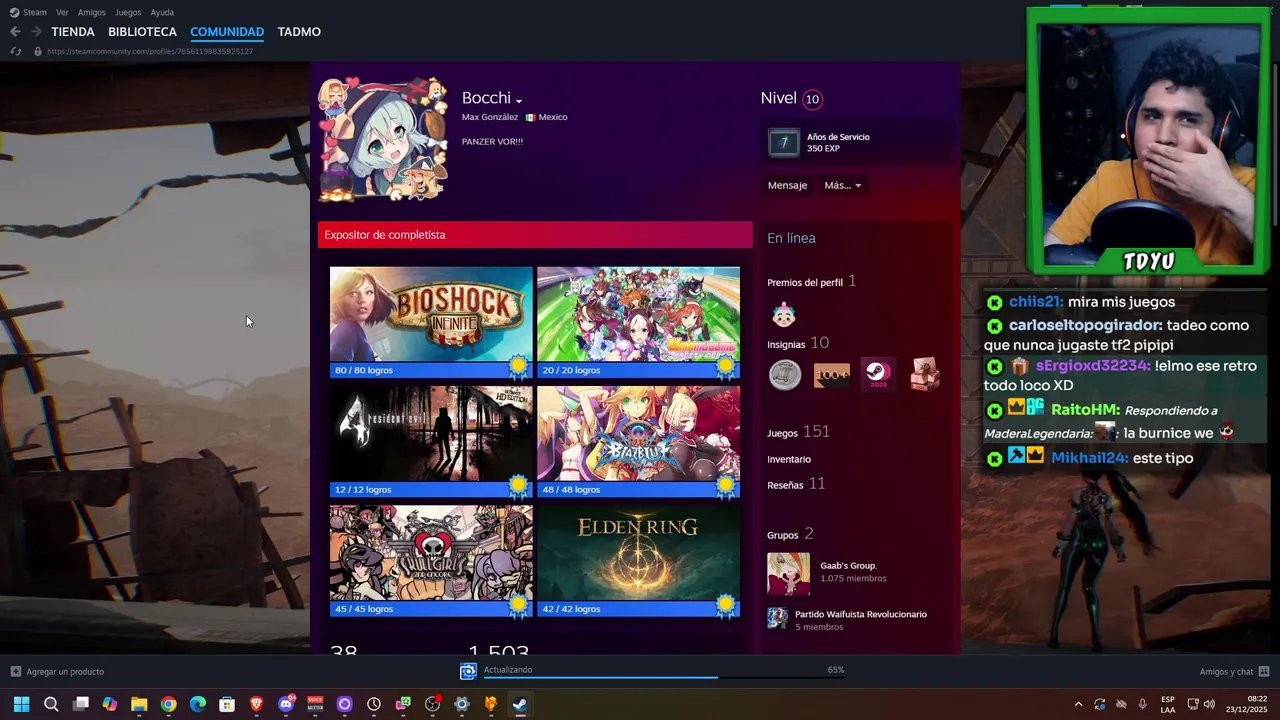Open Brave browser from the taskbar
The image size is (1280, 720).
pos(257,704)
